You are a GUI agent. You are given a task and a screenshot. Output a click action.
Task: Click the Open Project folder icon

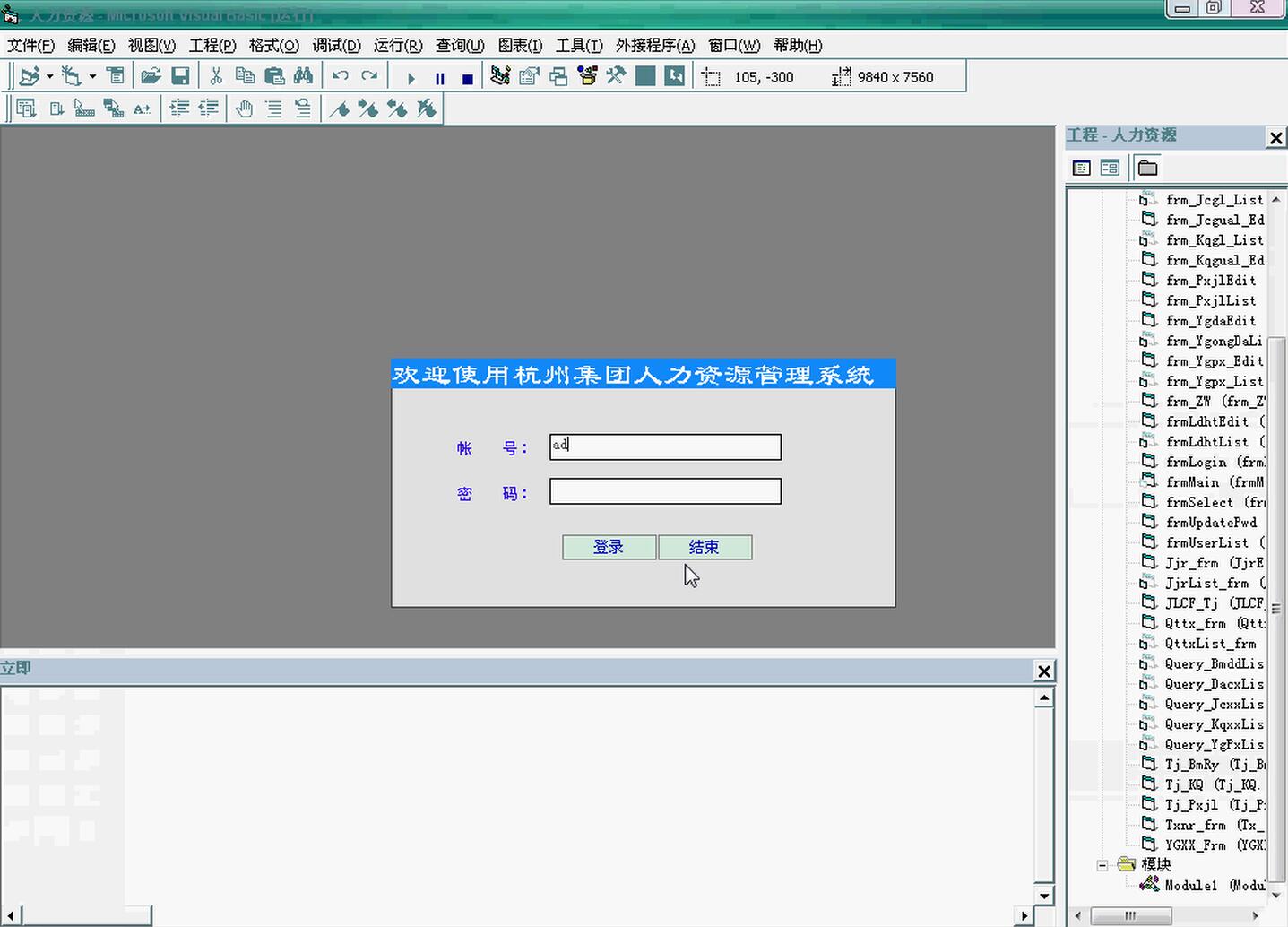(151, 77)
